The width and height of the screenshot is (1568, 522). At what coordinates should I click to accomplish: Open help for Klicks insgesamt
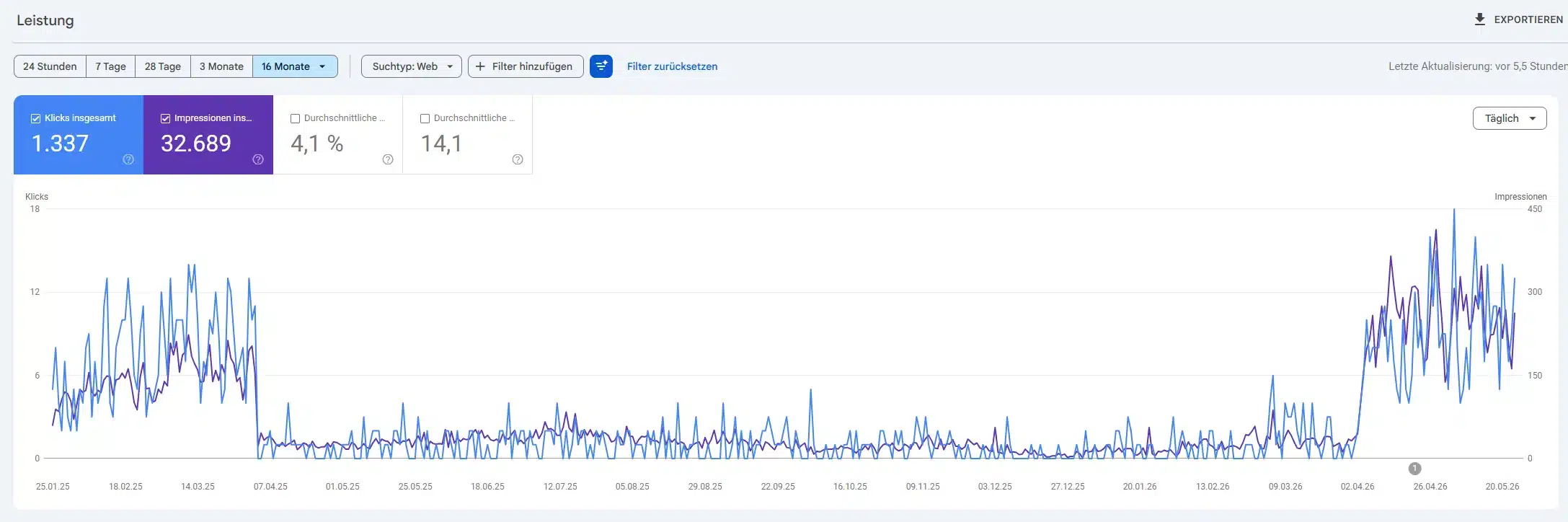coord(128,159)
